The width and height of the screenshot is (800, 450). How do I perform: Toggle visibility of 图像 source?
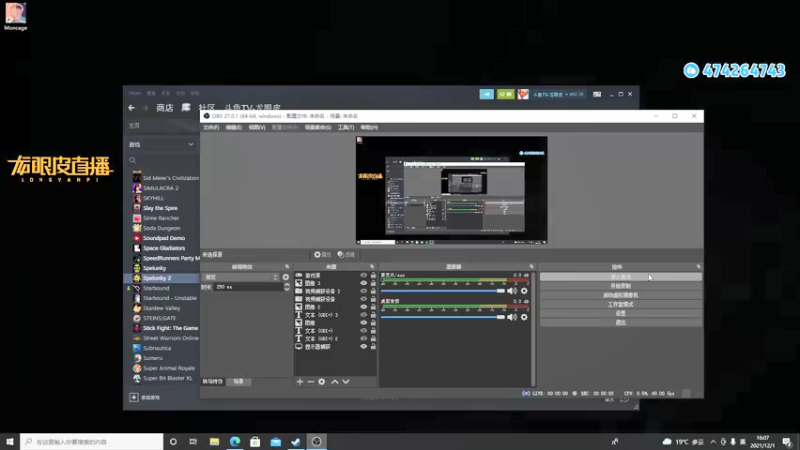pos(364,323)
